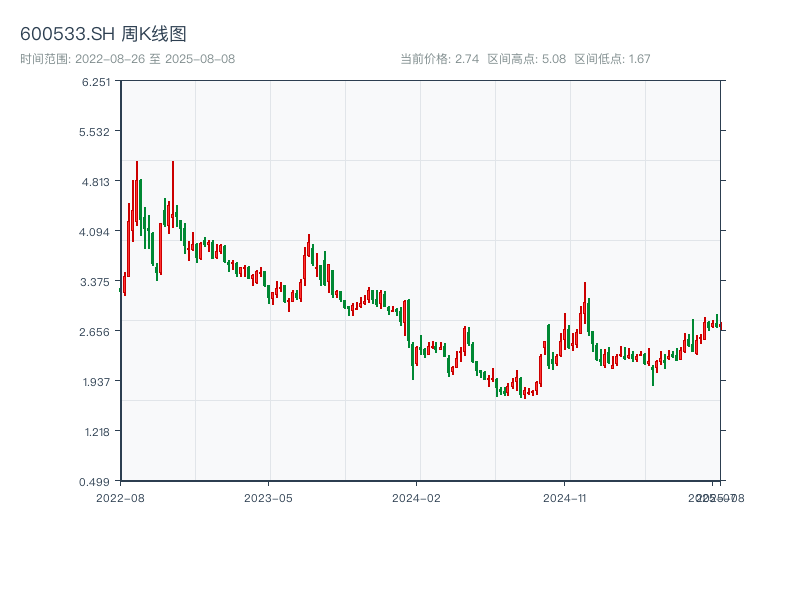Click the y-axis value 5.532
The height and width of the screenshot is (600, 800).
94,132
